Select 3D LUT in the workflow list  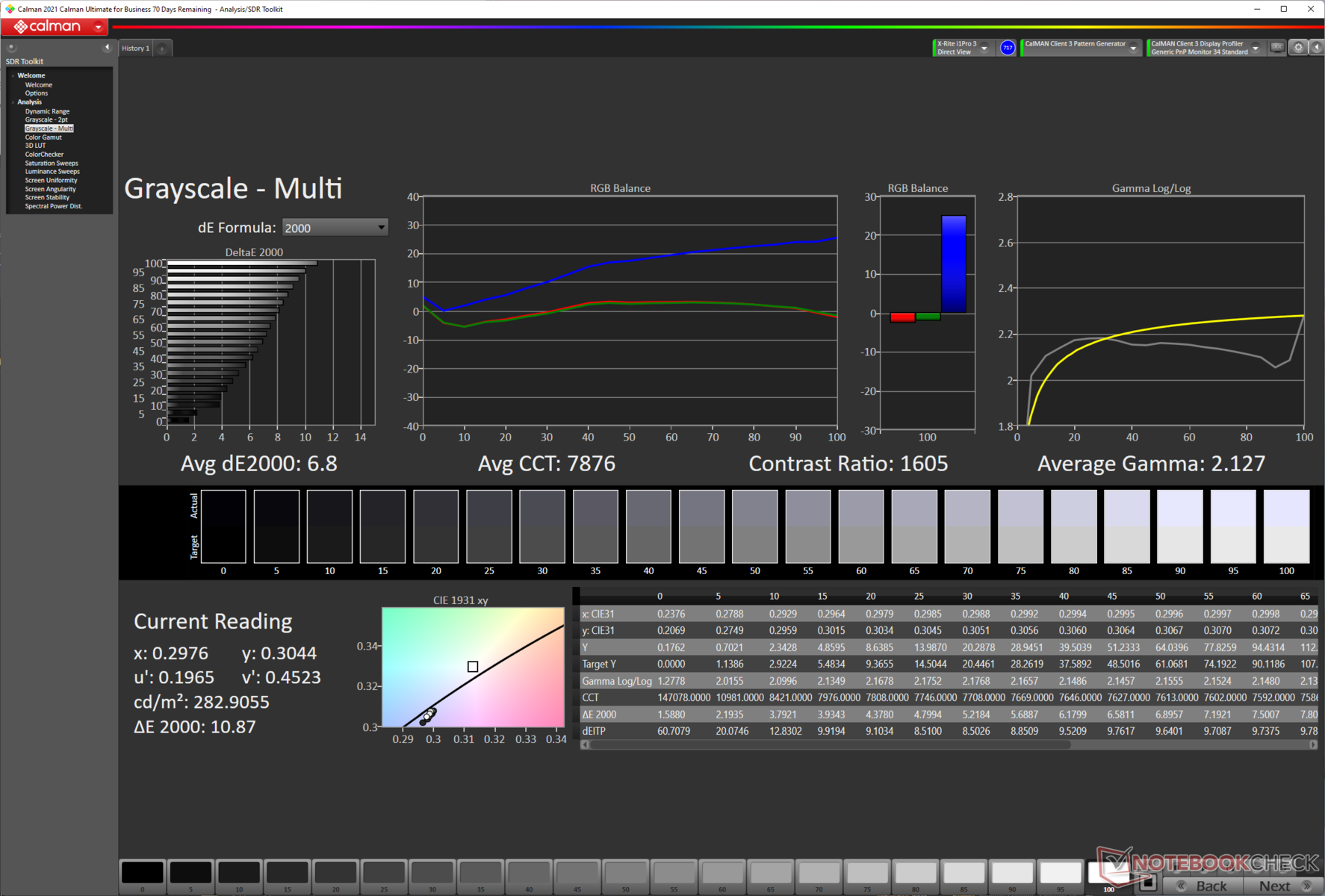click(35, 146)
